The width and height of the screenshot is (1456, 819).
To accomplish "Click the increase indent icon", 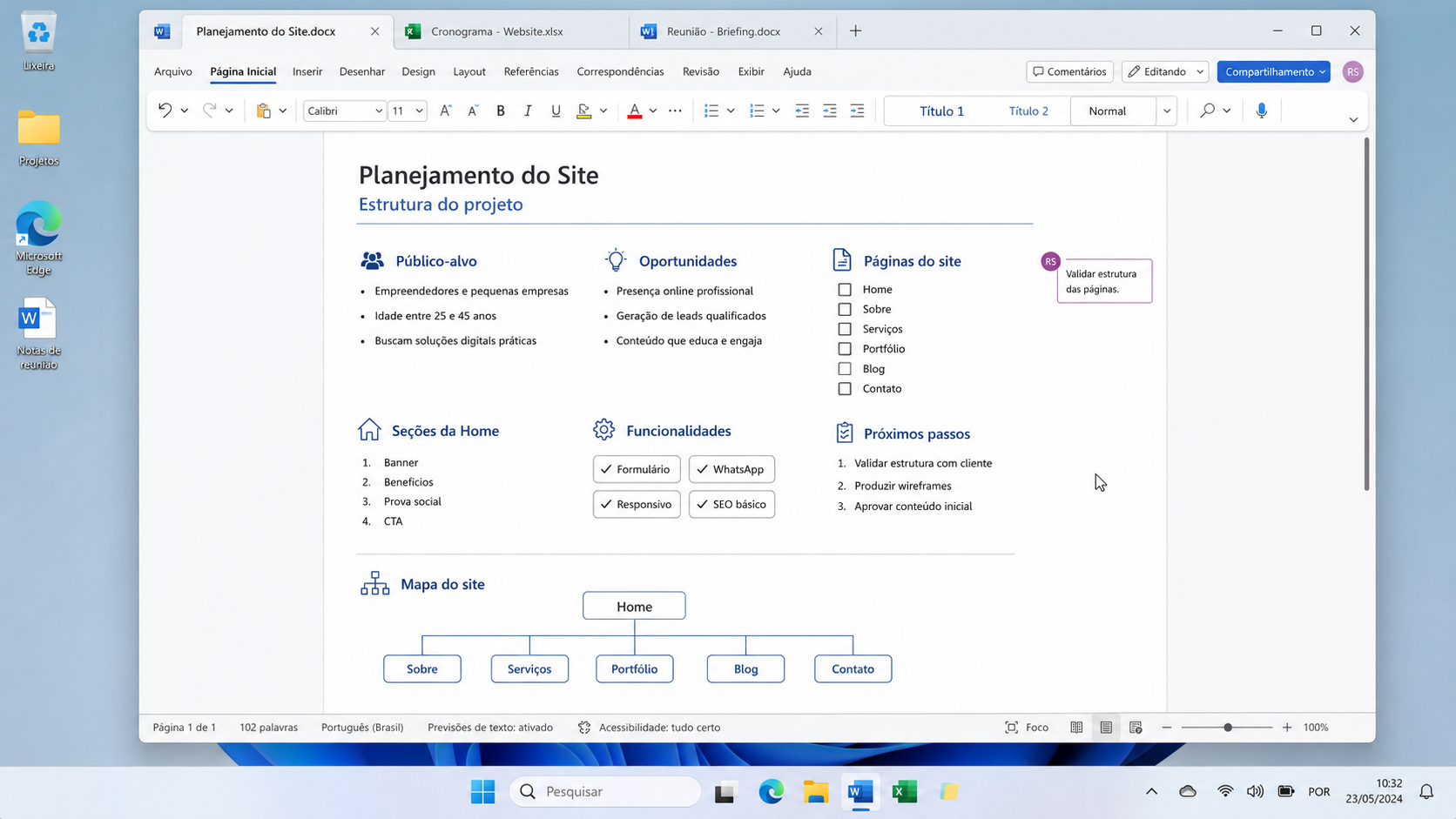I will point(830,111).
